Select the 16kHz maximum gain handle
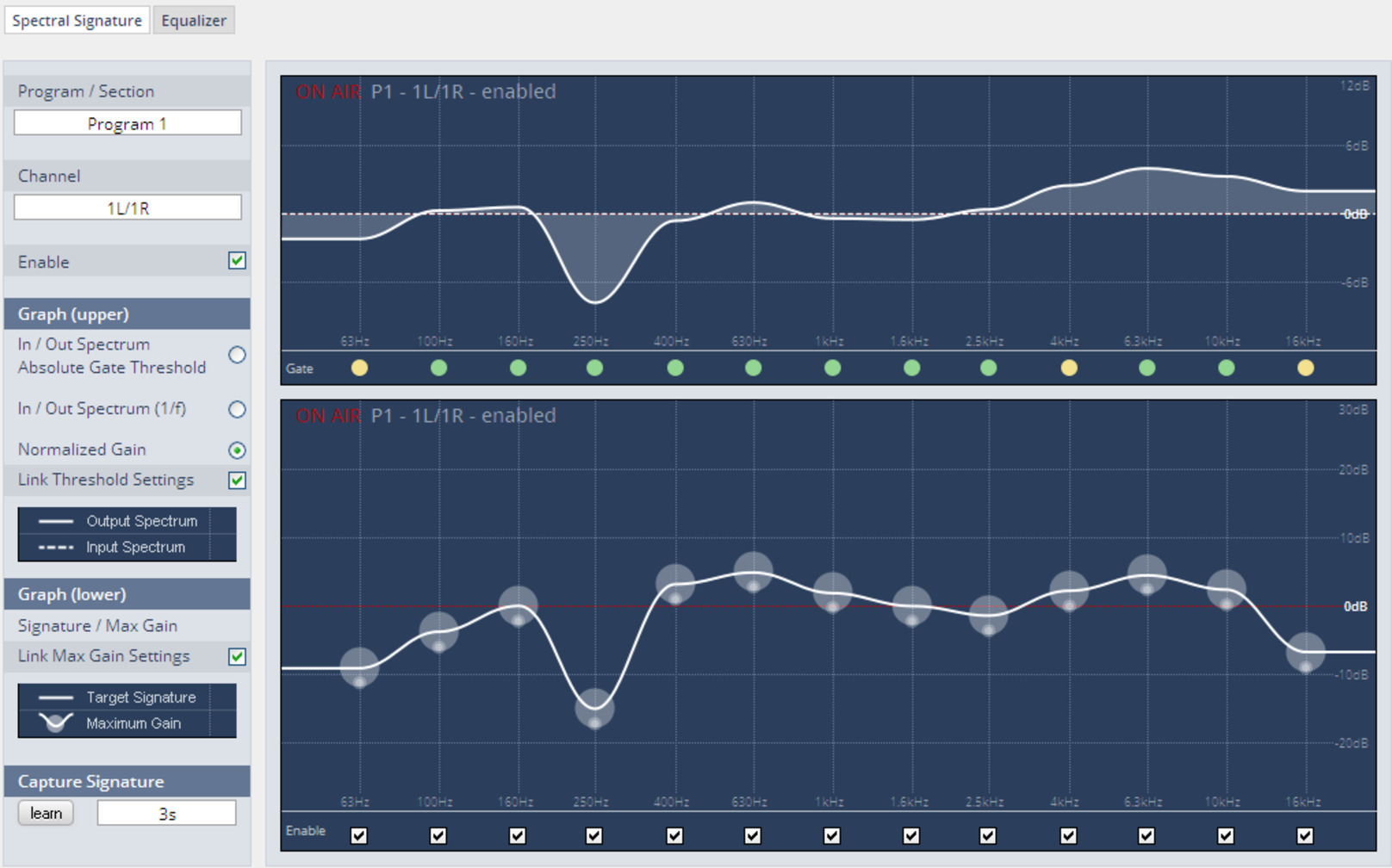The width and height of the screenshot is (1392, 868). [x=1306, y=653]
